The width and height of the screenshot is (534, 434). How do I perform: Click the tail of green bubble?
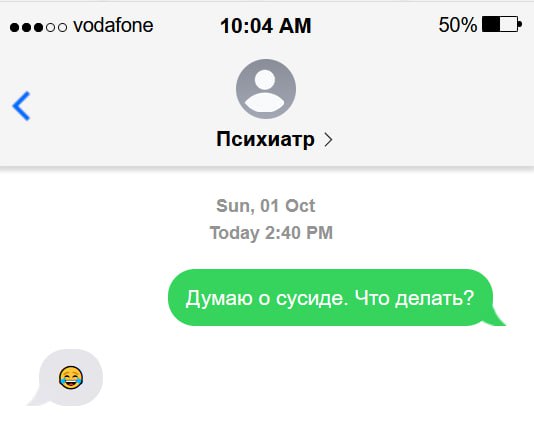pos(497,317)
